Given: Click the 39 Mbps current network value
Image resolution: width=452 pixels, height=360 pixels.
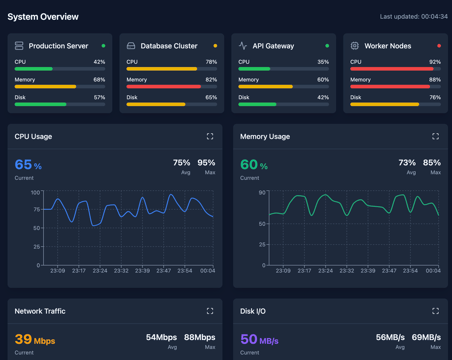Looking at the screenshot, I should (35, 339).
